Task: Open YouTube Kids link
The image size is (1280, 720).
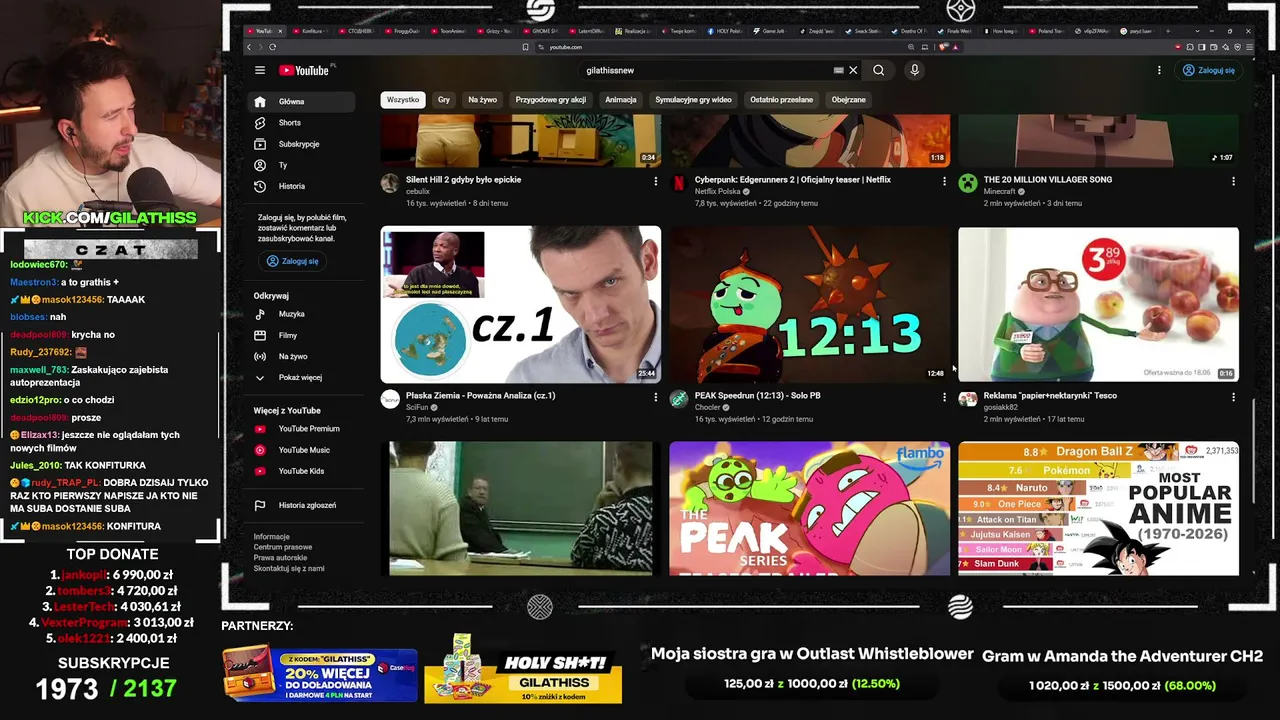Action: click(x=301, y=471)
